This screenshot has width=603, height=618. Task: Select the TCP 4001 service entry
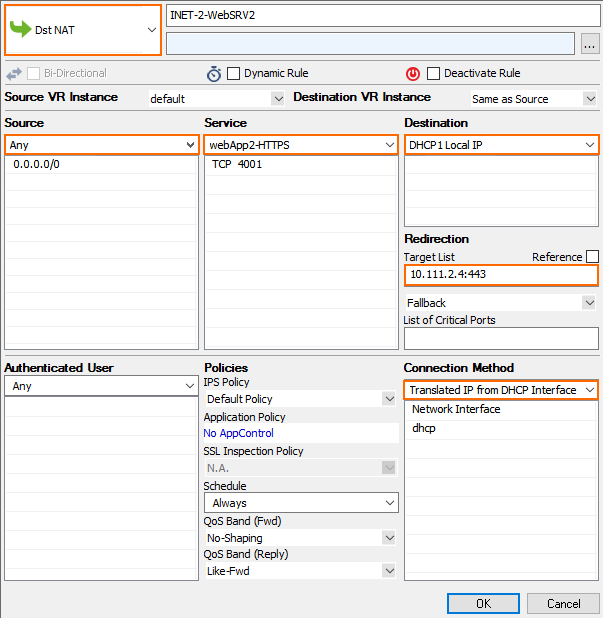point(301,164)
